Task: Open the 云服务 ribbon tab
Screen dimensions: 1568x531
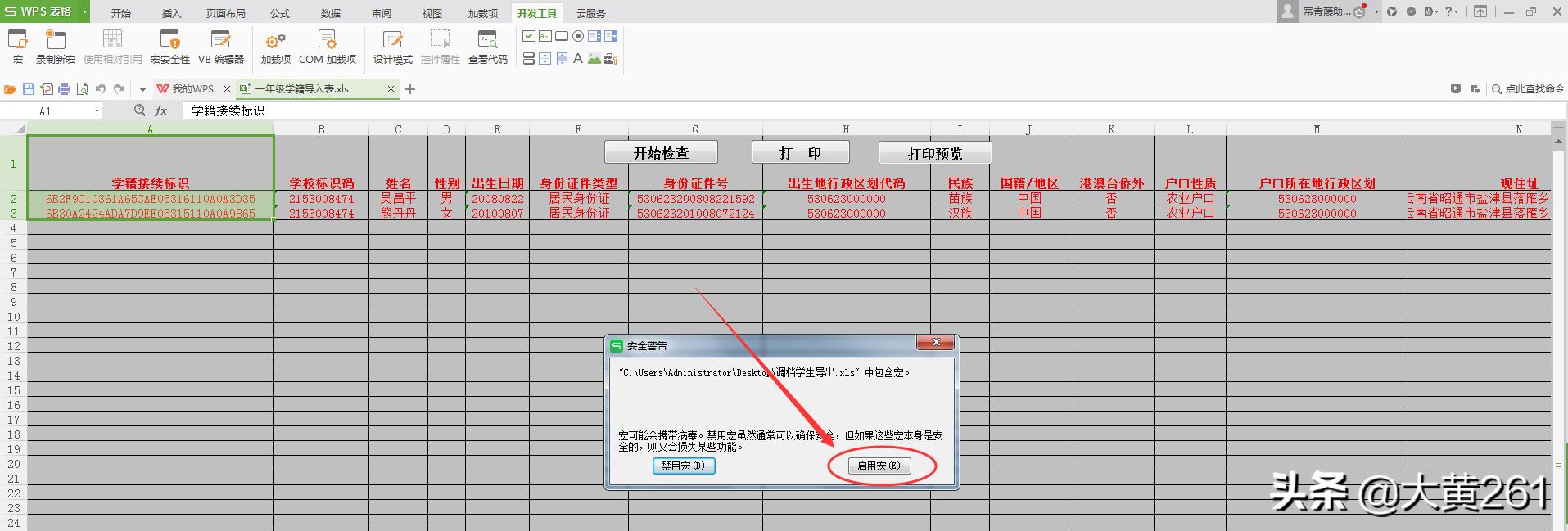Action: click(x=591, y=13)
